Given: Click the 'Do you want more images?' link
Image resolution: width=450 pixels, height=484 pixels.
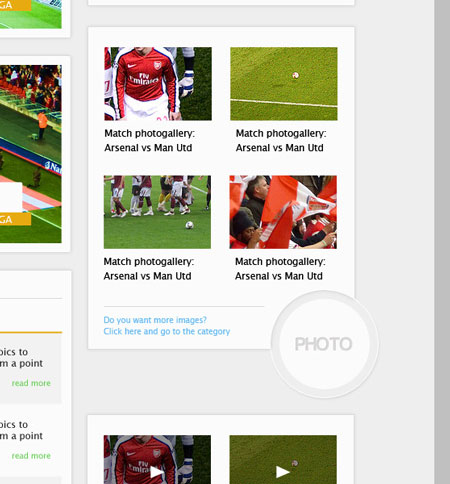Looking at the screenshot, I should tap(155, 320).
